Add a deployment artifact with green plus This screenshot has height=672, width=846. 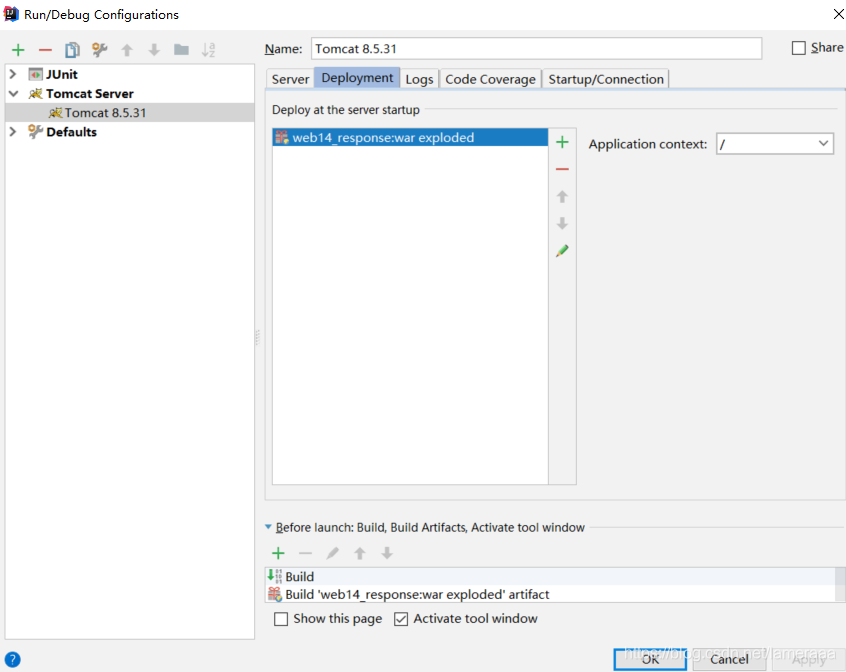click(x=562, y=141)
